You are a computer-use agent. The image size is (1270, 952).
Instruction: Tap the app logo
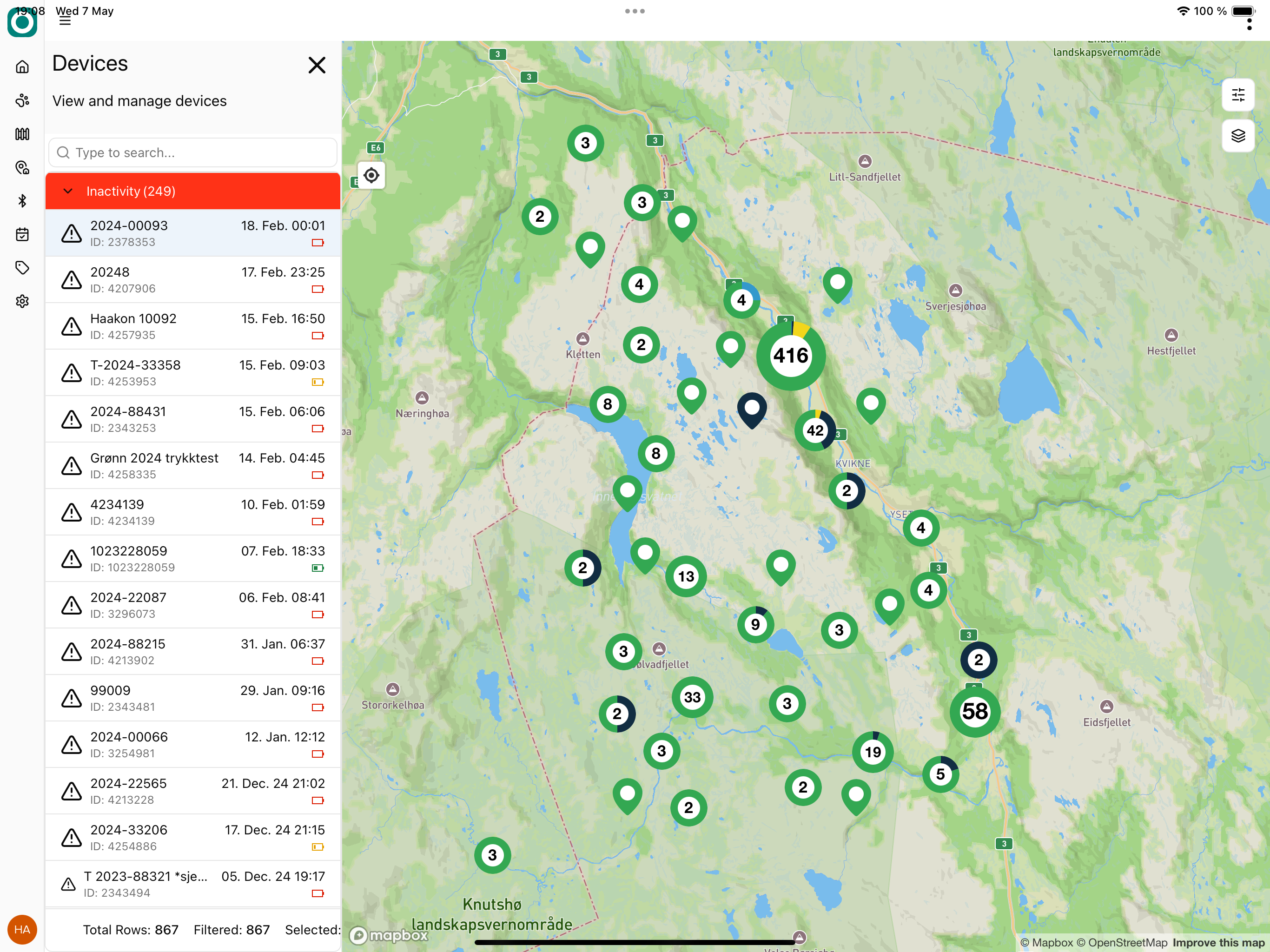[x=22, y=22]
